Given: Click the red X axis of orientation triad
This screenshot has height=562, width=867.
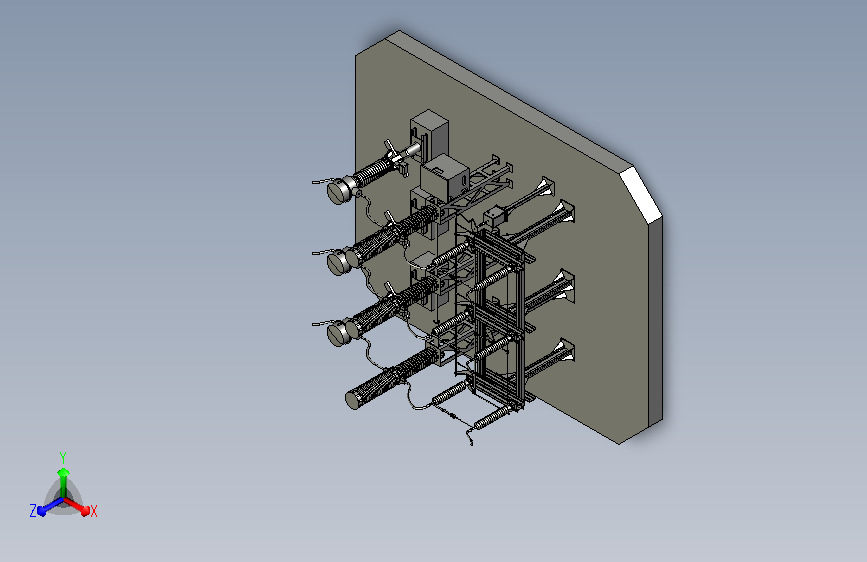Looking at the screenshot, I should click(82, 508).
